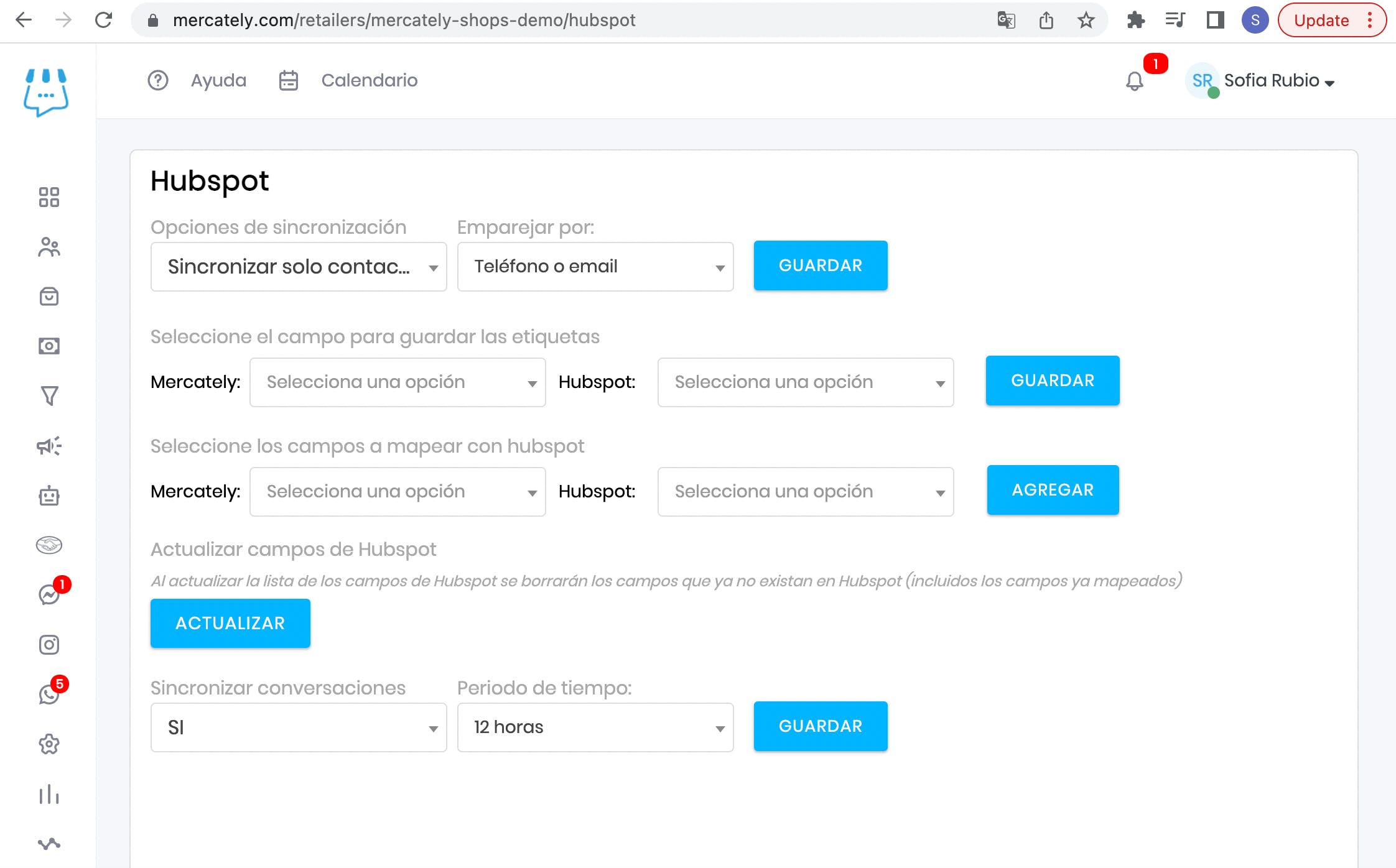Open Messenger channel with notification badge

(x=50, y=595)
